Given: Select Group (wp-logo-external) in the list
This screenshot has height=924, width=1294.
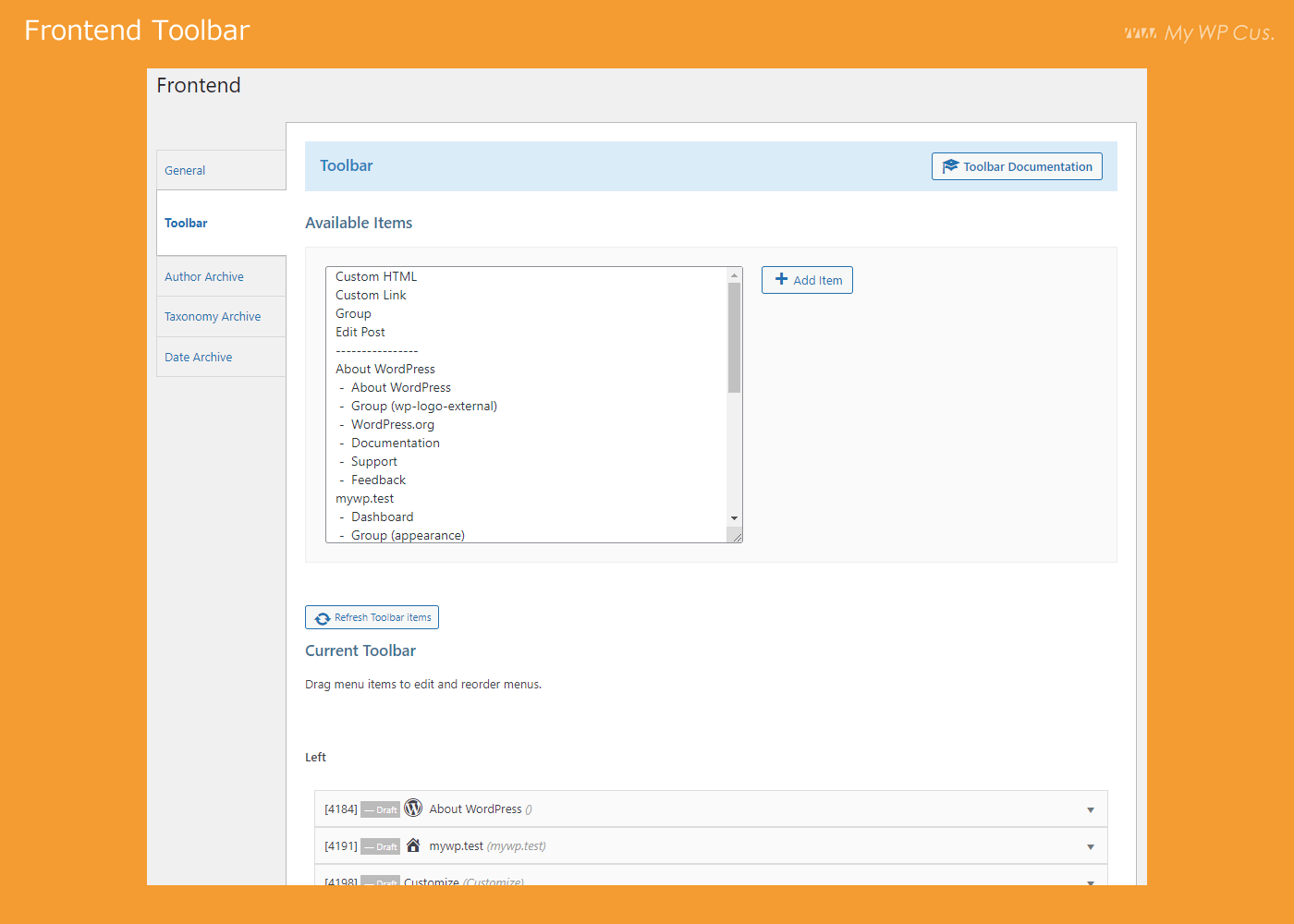Looking at the screenshot, I should pos(527,406).
